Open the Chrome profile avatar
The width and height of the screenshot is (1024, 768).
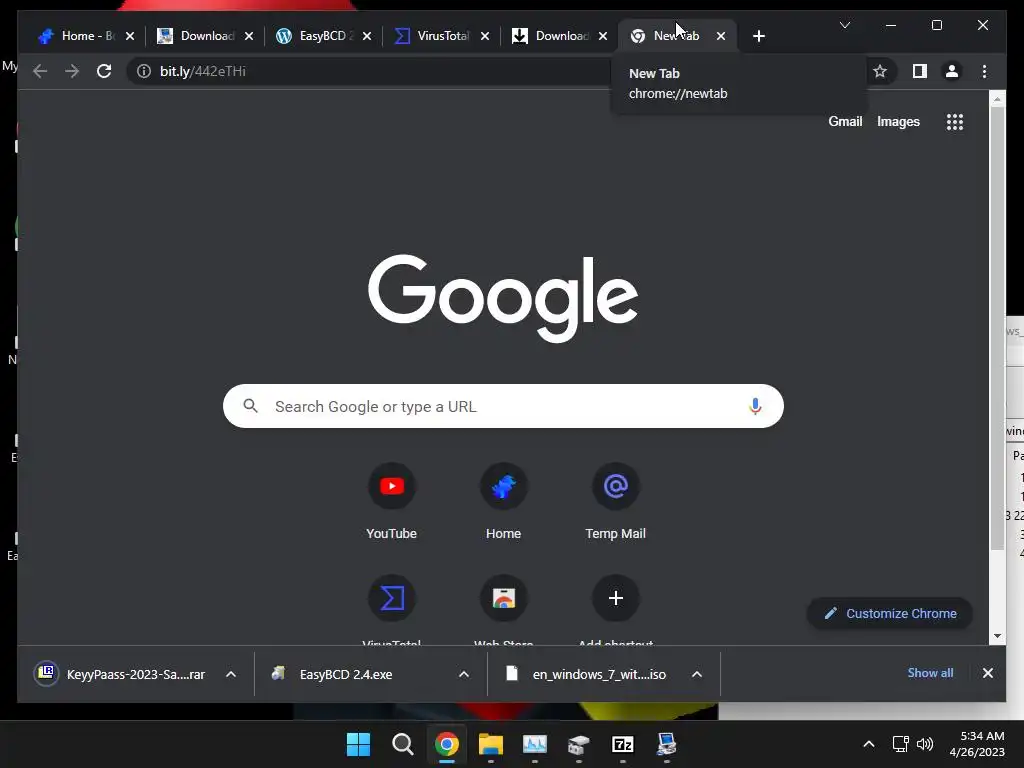952,71
